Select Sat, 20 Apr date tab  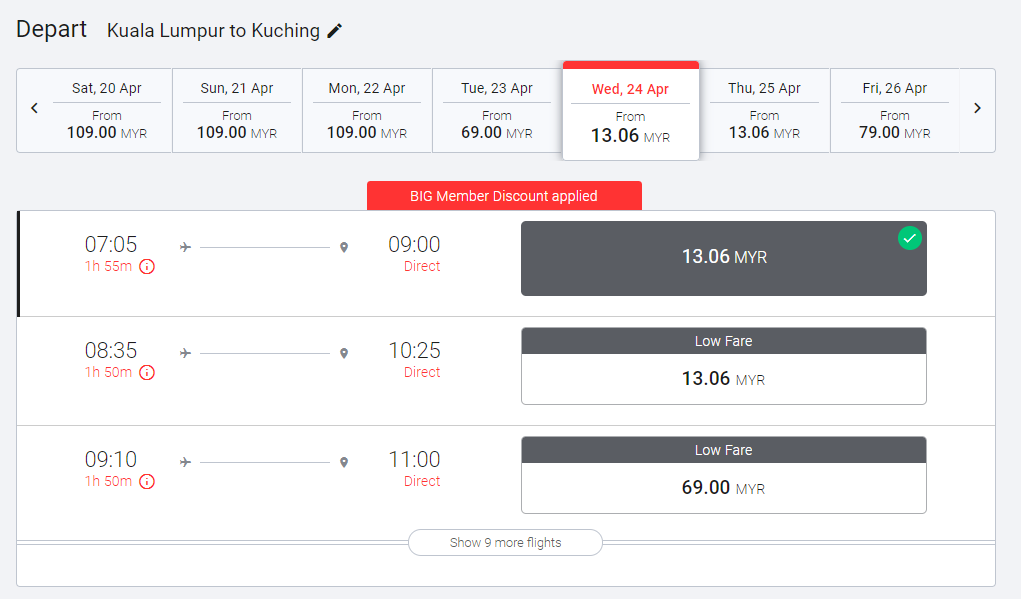point(107,110)
